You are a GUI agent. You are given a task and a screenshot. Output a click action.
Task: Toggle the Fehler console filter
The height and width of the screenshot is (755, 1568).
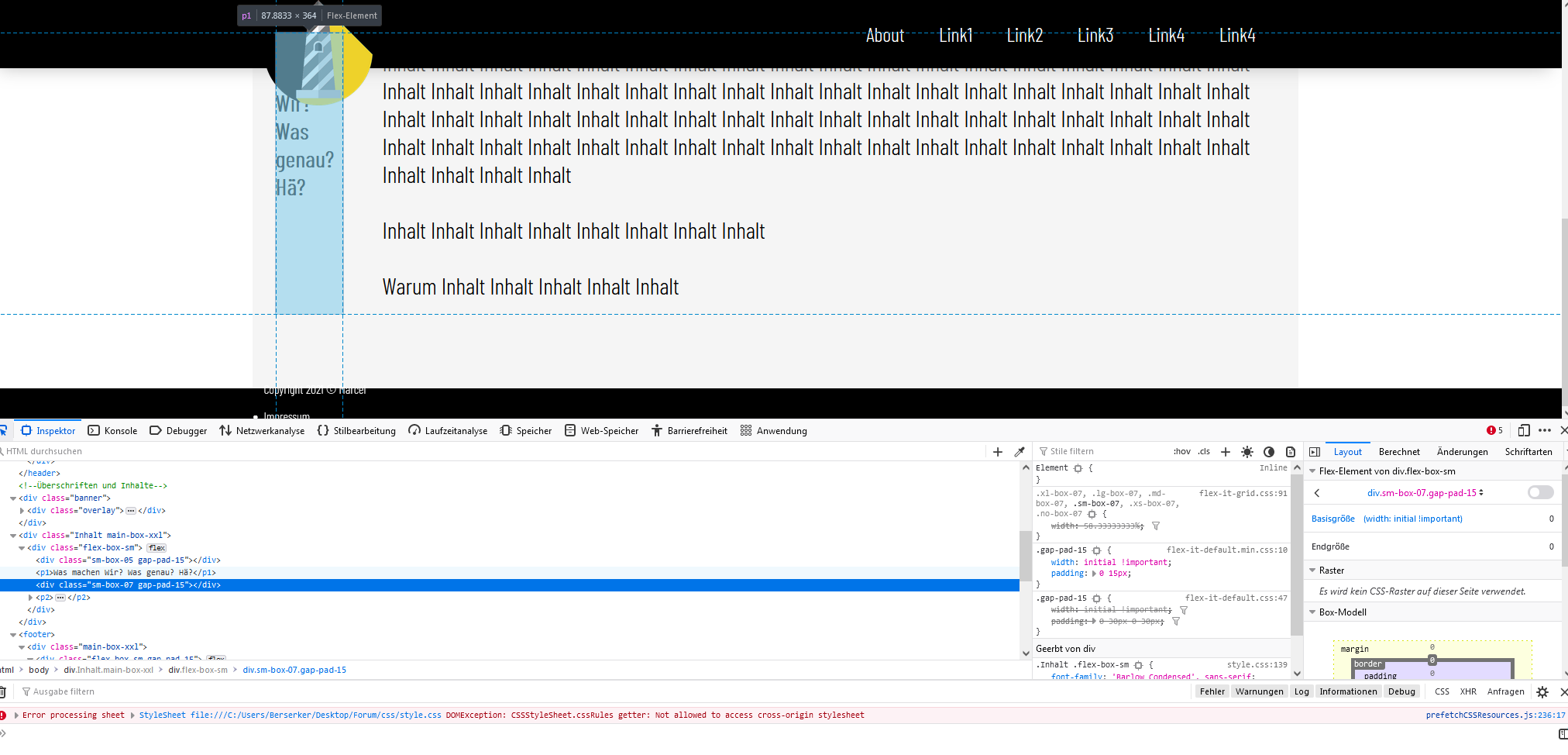click(1212, 691)
